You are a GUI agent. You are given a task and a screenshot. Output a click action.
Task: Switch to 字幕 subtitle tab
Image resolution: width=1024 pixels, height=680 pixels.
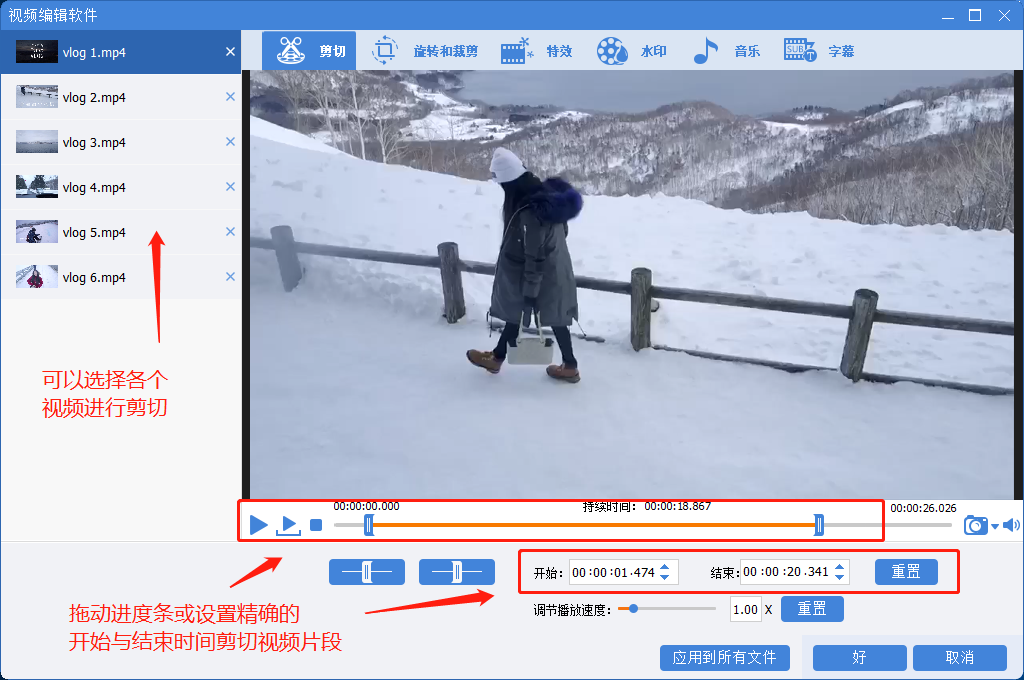819,50
